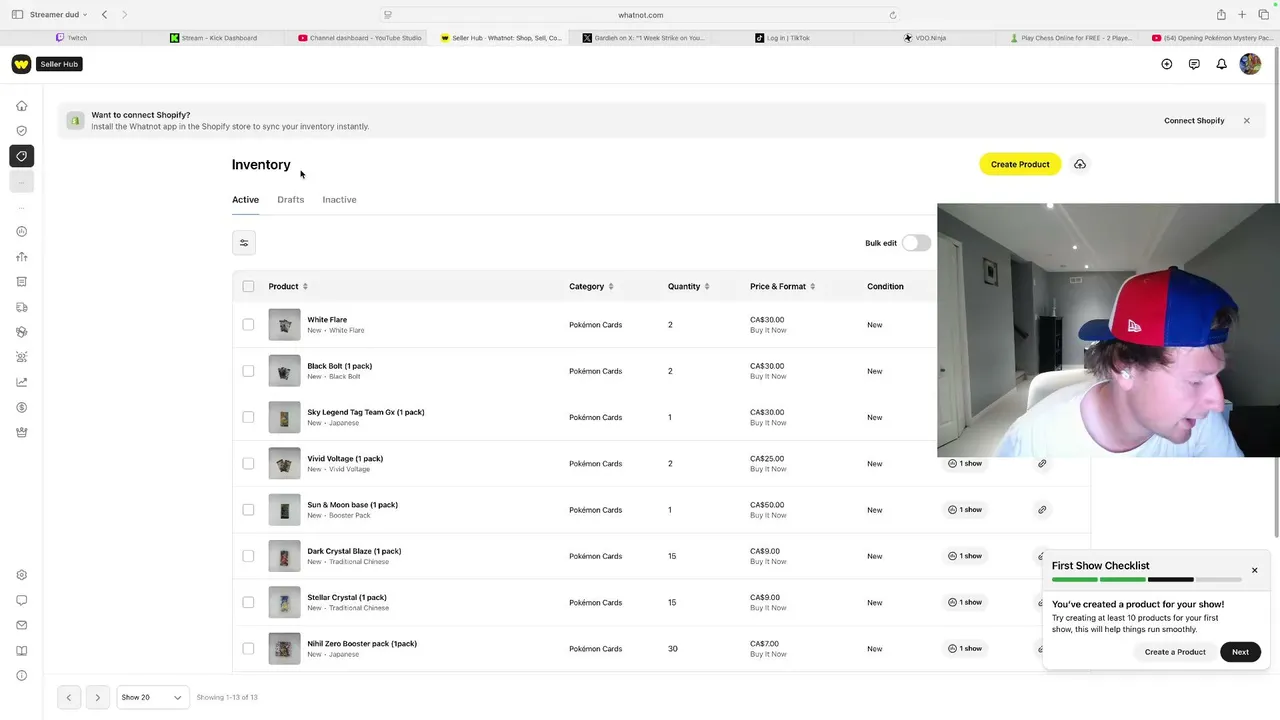Click the shield check icon in sidebar
This screenshot has width=1280, height=720.
click(x=21, y=131)
